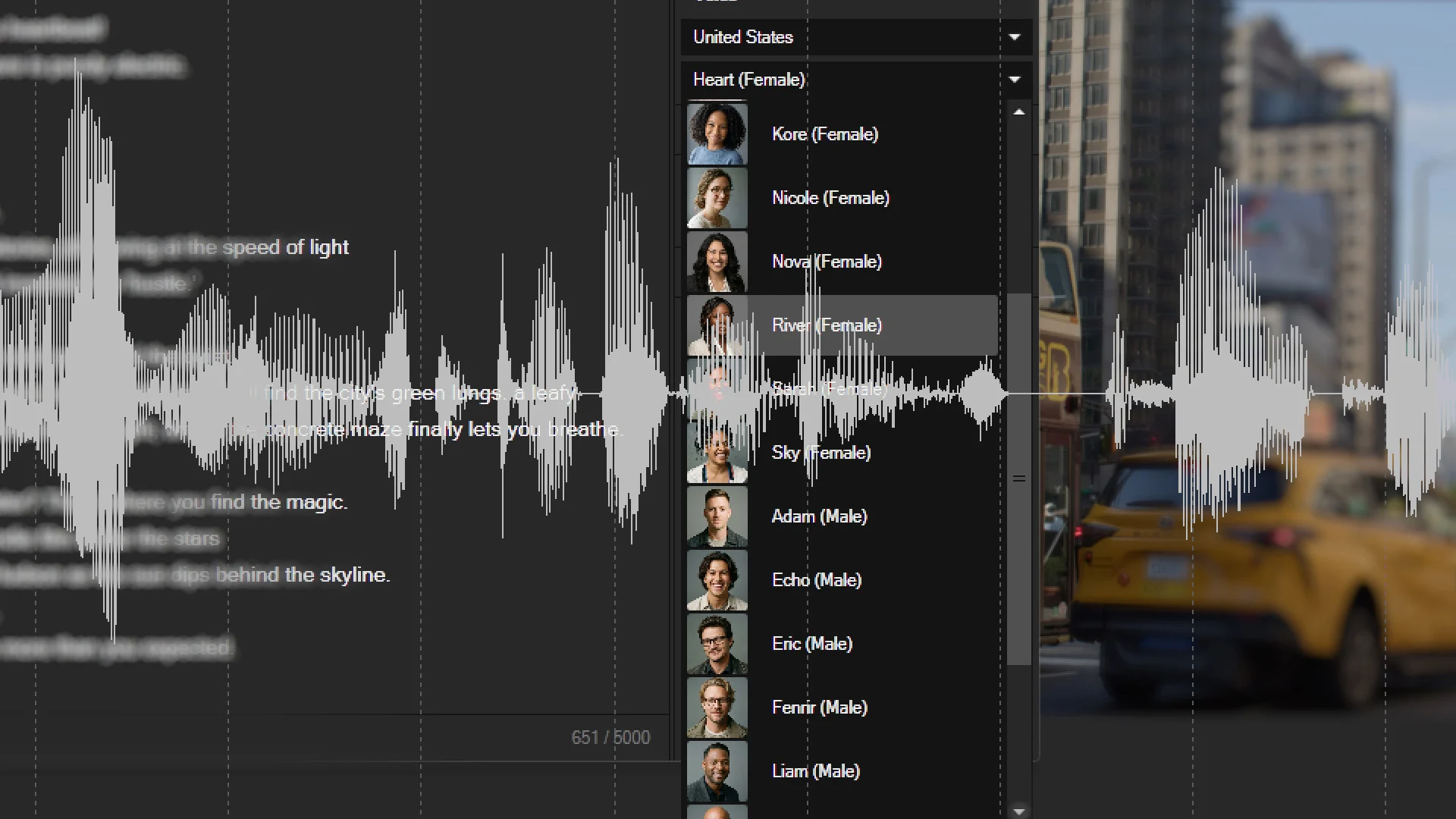Click the Sky voice portrait icon
The width and height of the screenshot is (1456, 819).
(x=717, y=453)
